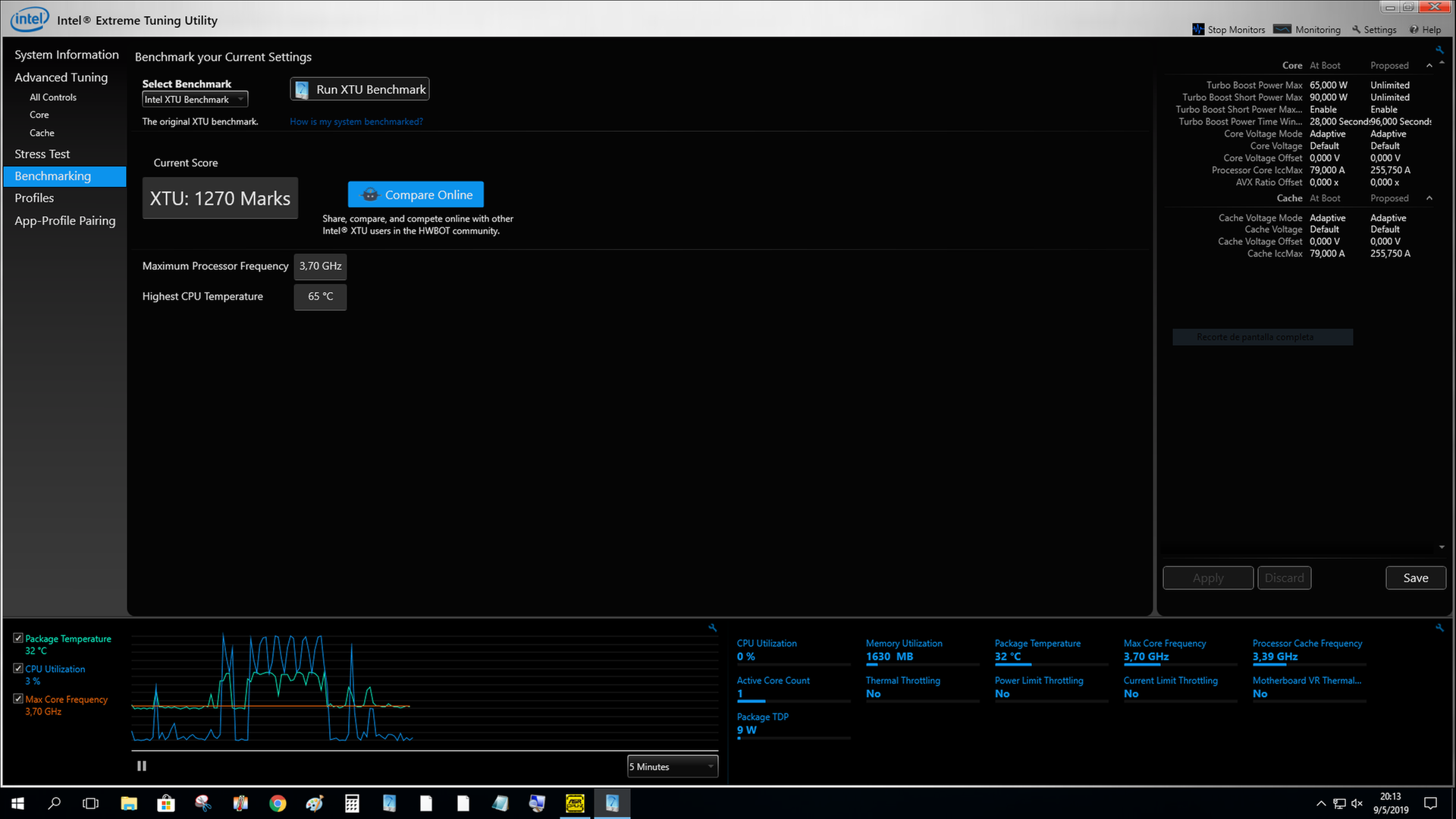Go to the Stress Test section
Viewport: 1456px width, 819px height.
click(x=42, y=154)
